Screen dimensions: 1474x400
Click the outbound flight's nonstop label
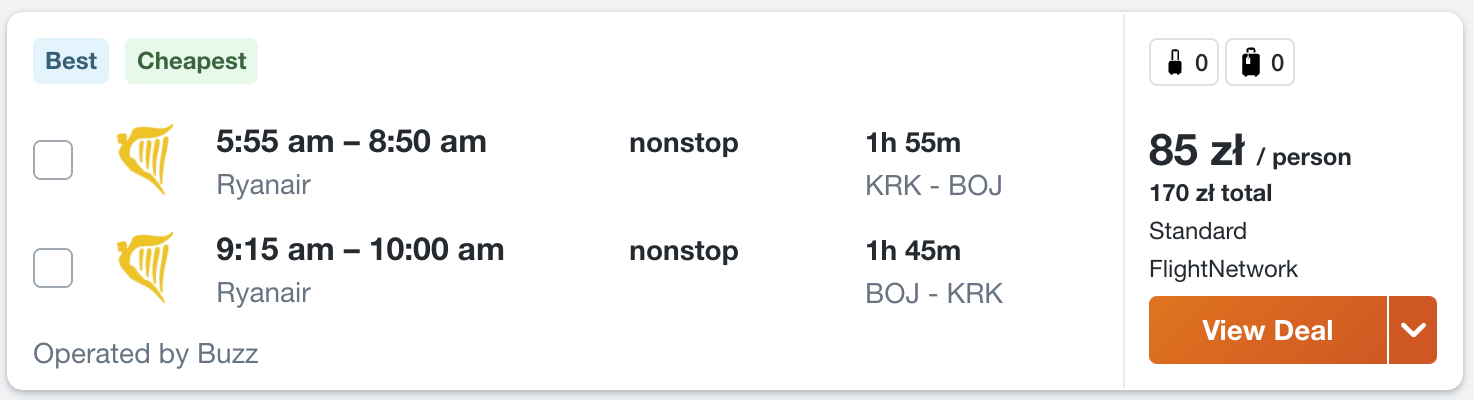coord(683,143)
